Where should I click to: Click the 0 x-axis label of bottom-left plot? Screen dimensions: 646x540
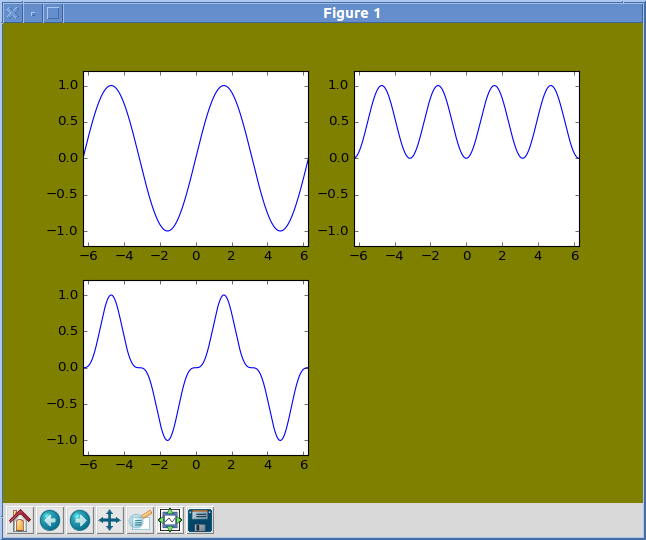click(x=196, y=466)
